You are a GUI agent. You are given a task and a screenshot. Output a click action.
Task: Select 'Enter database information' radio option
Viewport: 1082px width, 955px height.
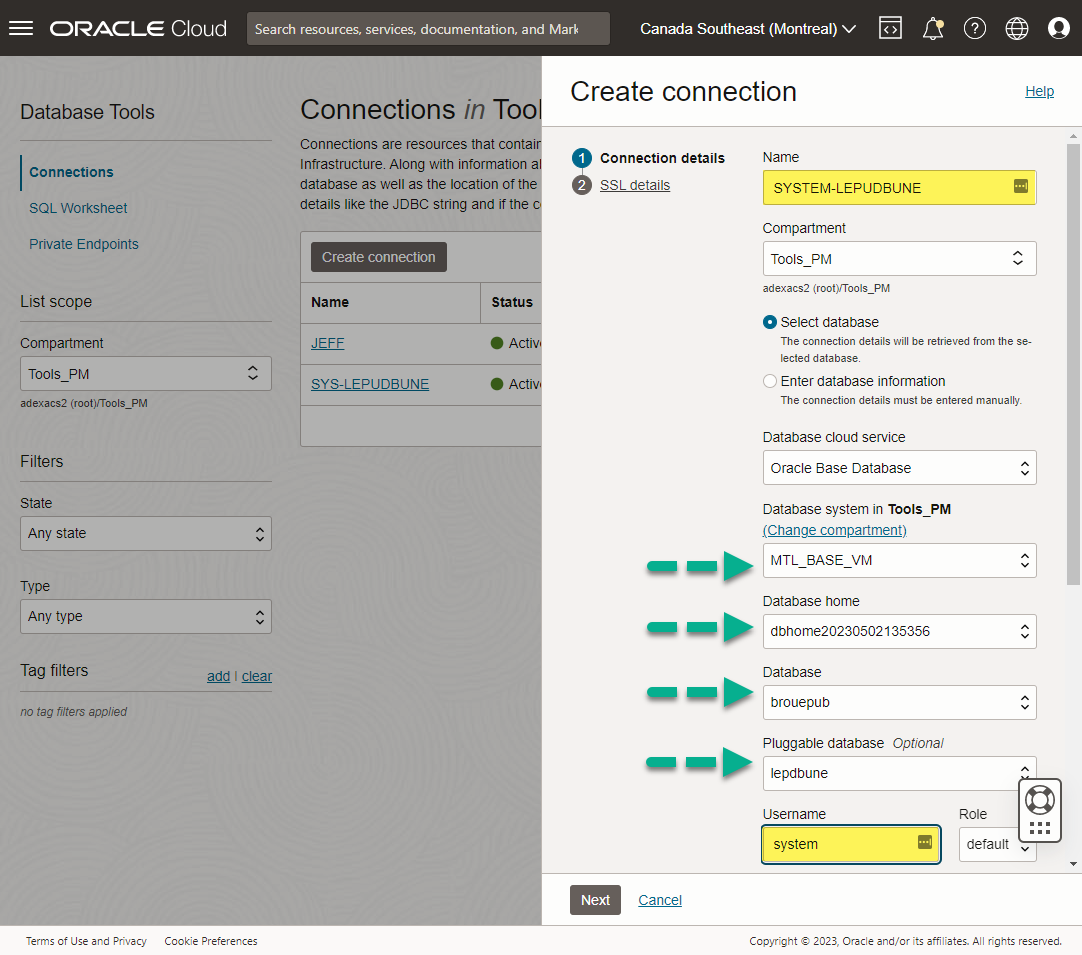click(x=770, y=381)
